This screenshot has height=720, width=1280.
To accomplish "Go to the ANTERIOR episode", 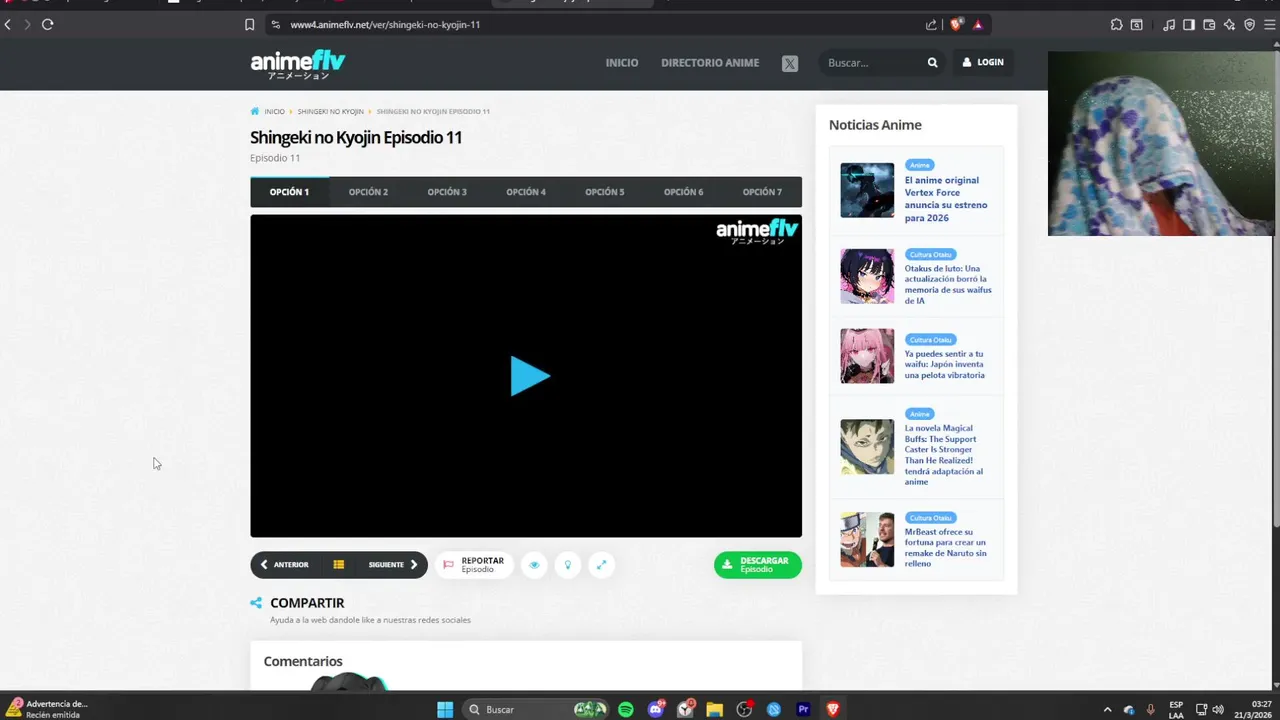I will coord(285,565).
